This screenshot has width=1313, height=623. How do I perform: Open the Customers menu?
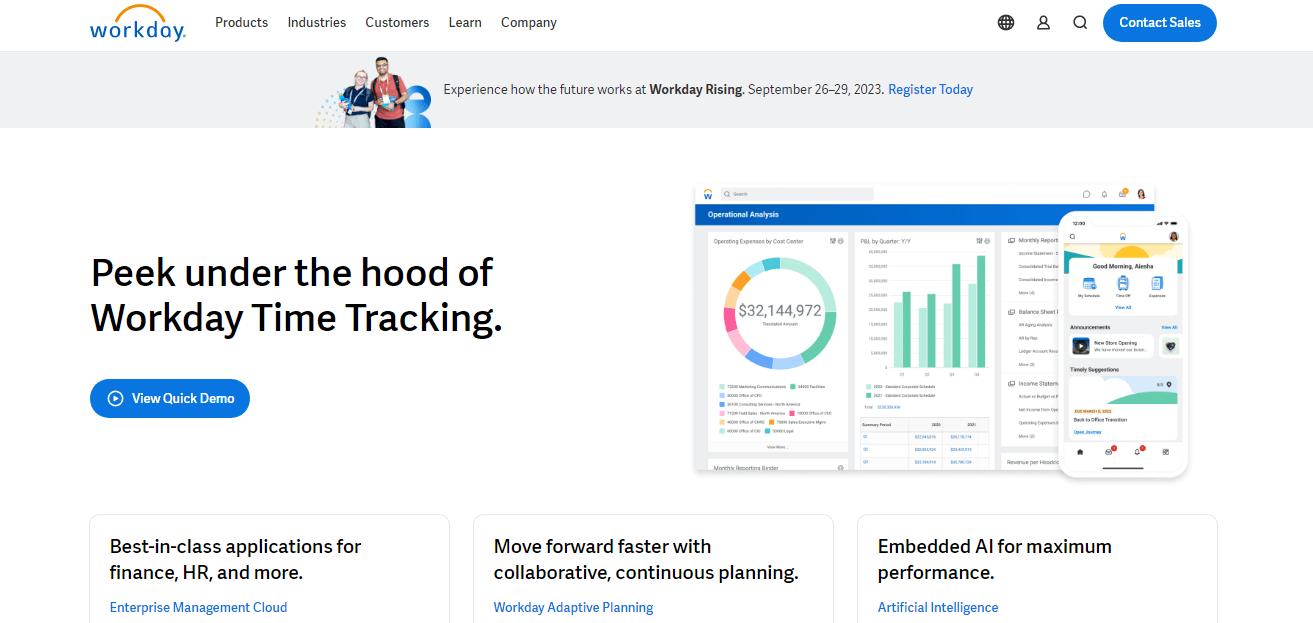pos(397,22)
